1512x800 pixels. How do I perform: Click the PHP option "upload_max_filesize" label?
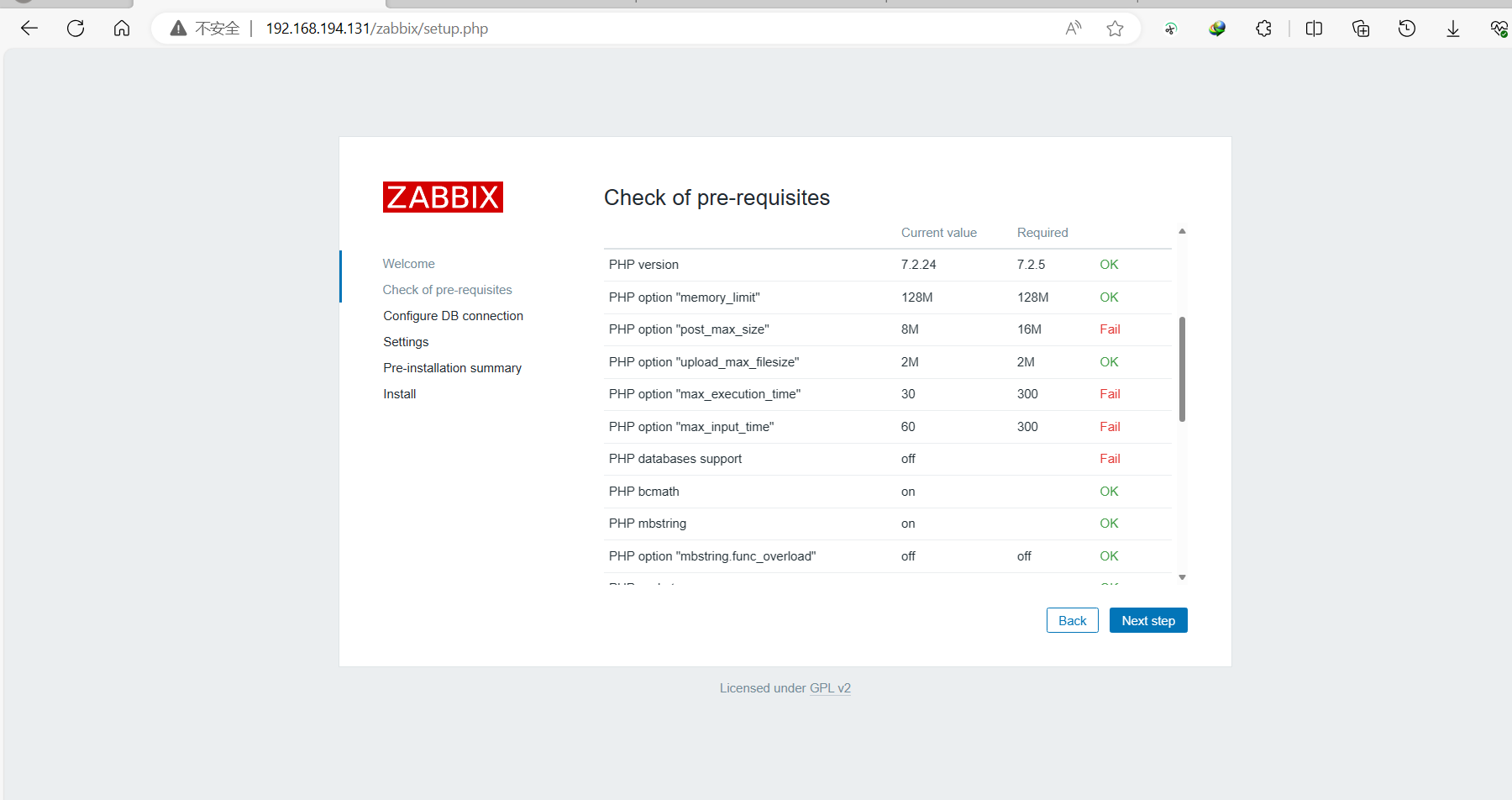(704, 362)
